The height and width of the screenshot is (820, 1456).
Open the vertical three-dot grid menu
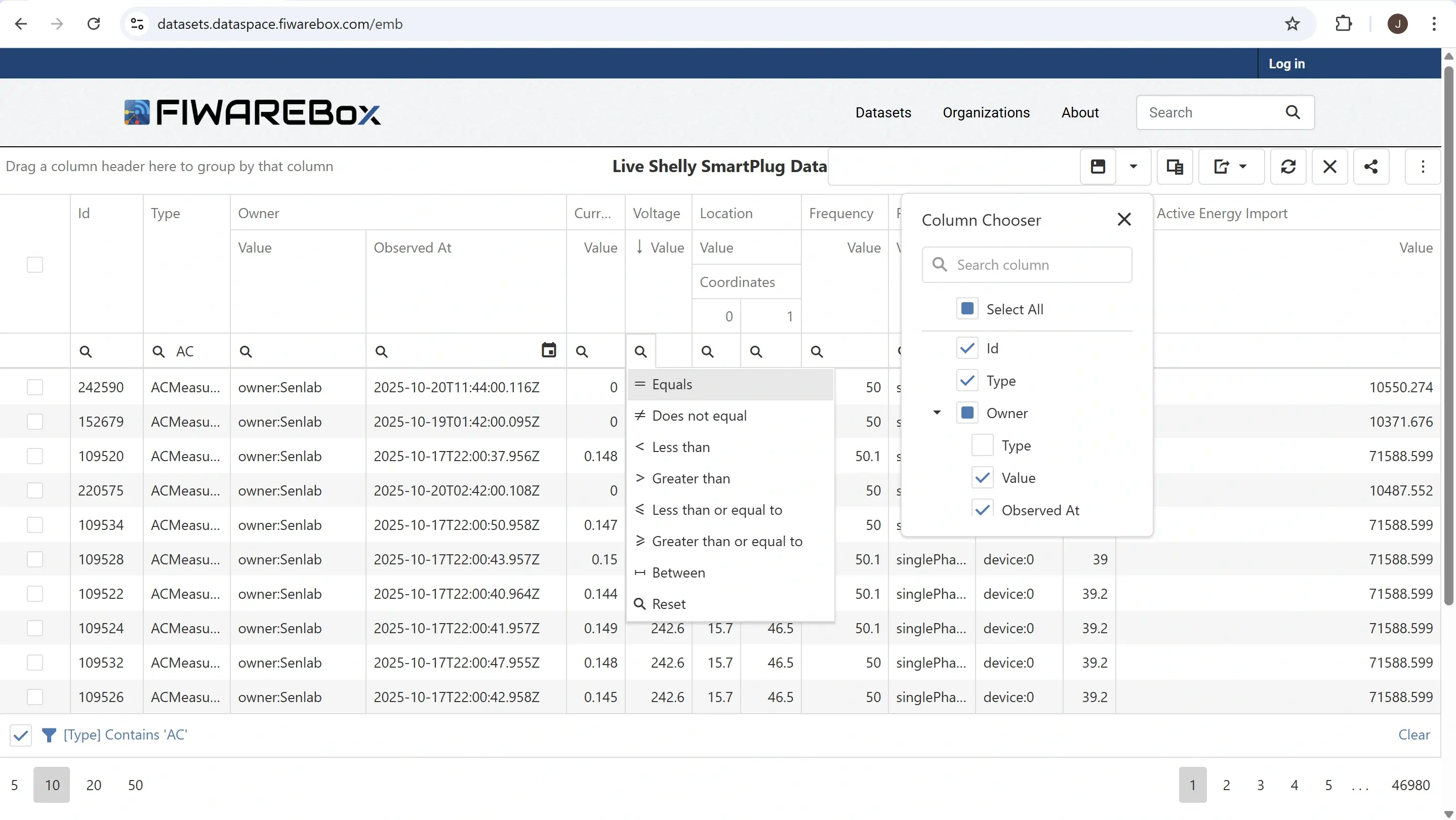[1422, 166]
